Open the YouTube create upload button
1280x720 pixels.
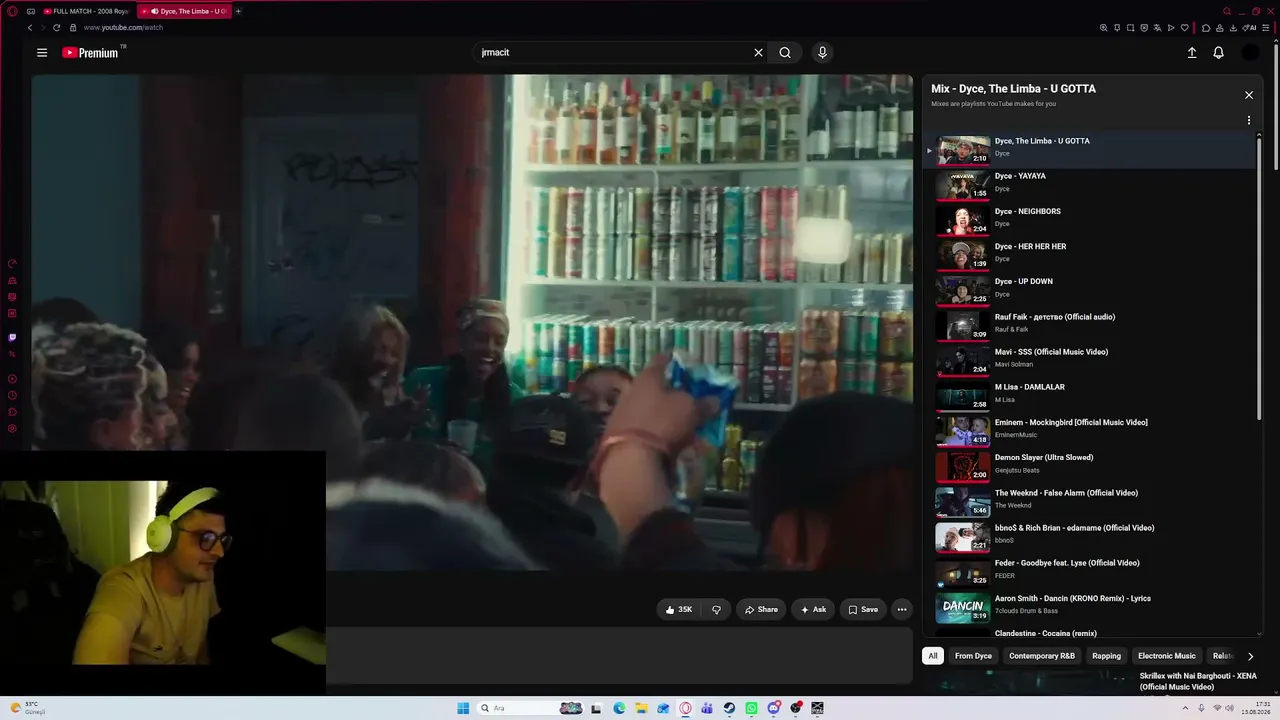pos(1192,53)
